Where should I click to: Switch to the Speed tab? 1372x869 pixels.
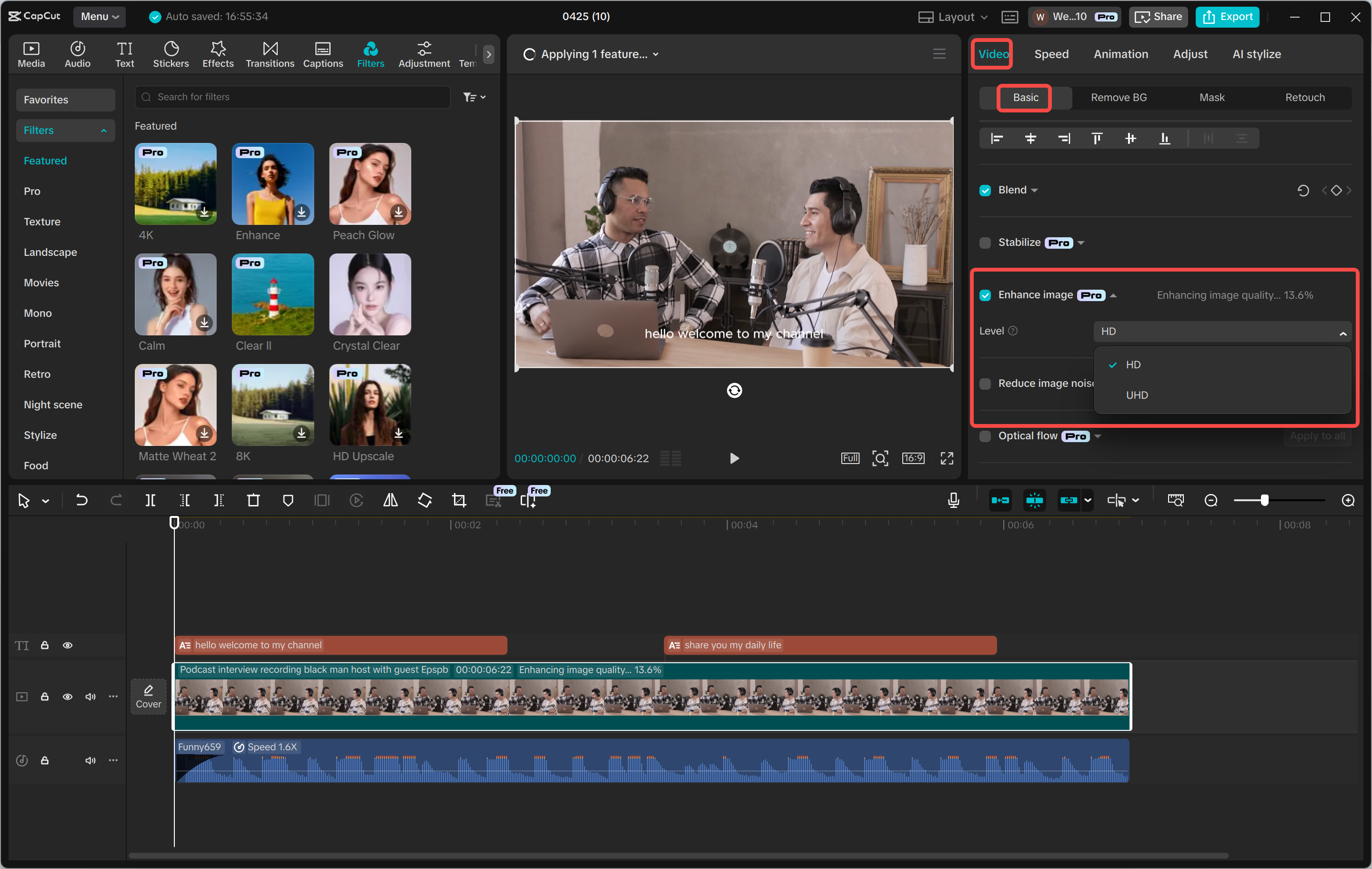tap(1051, 54)
